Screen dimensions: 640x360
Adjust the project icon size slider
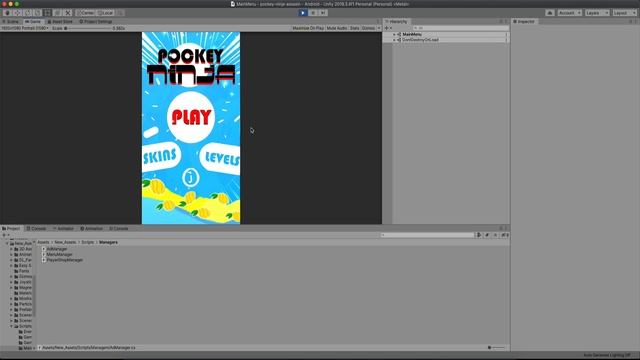pyautogui.click(x=496, y=348)
